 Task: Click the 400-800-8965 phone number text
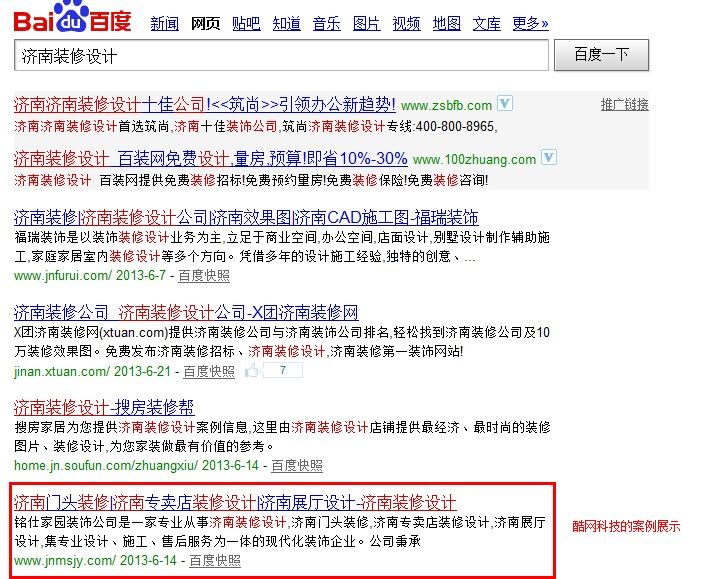pyautogui.click(x=455, y=126)
